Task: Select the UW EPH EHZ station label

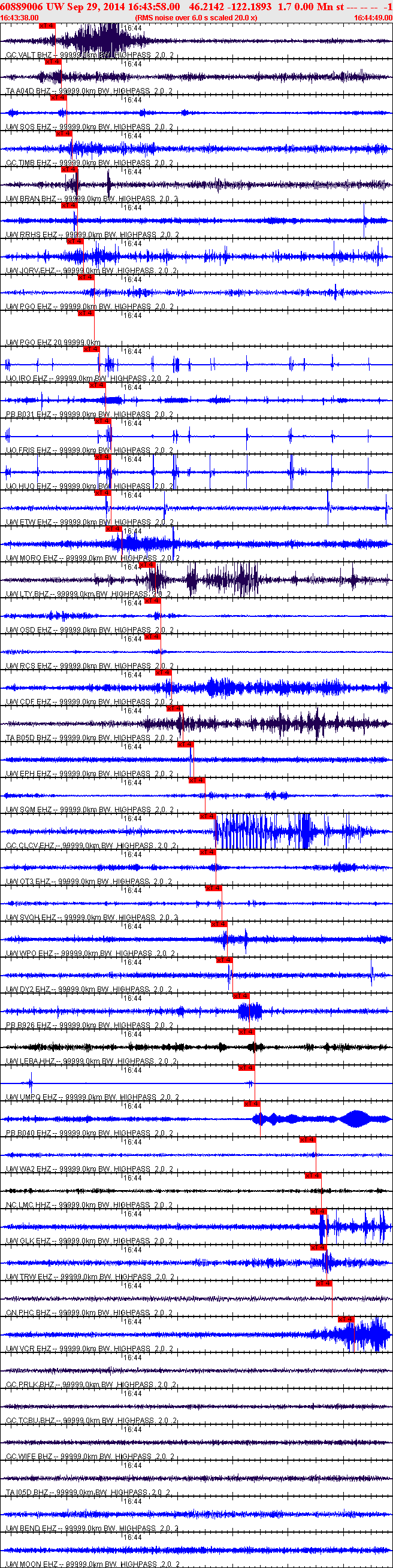Action: point(90,774)
